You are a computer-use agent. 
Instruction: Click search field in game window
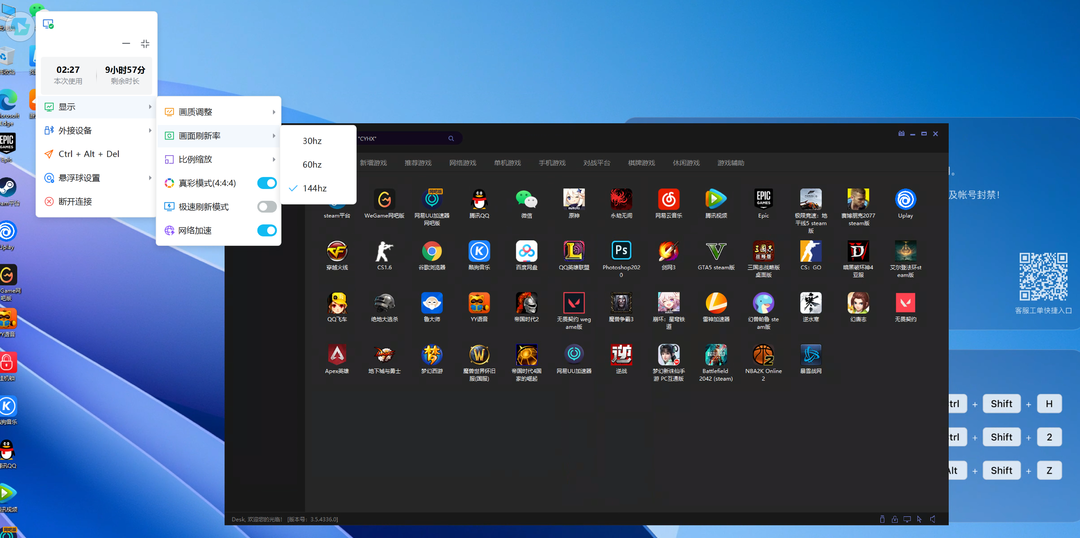406,138
